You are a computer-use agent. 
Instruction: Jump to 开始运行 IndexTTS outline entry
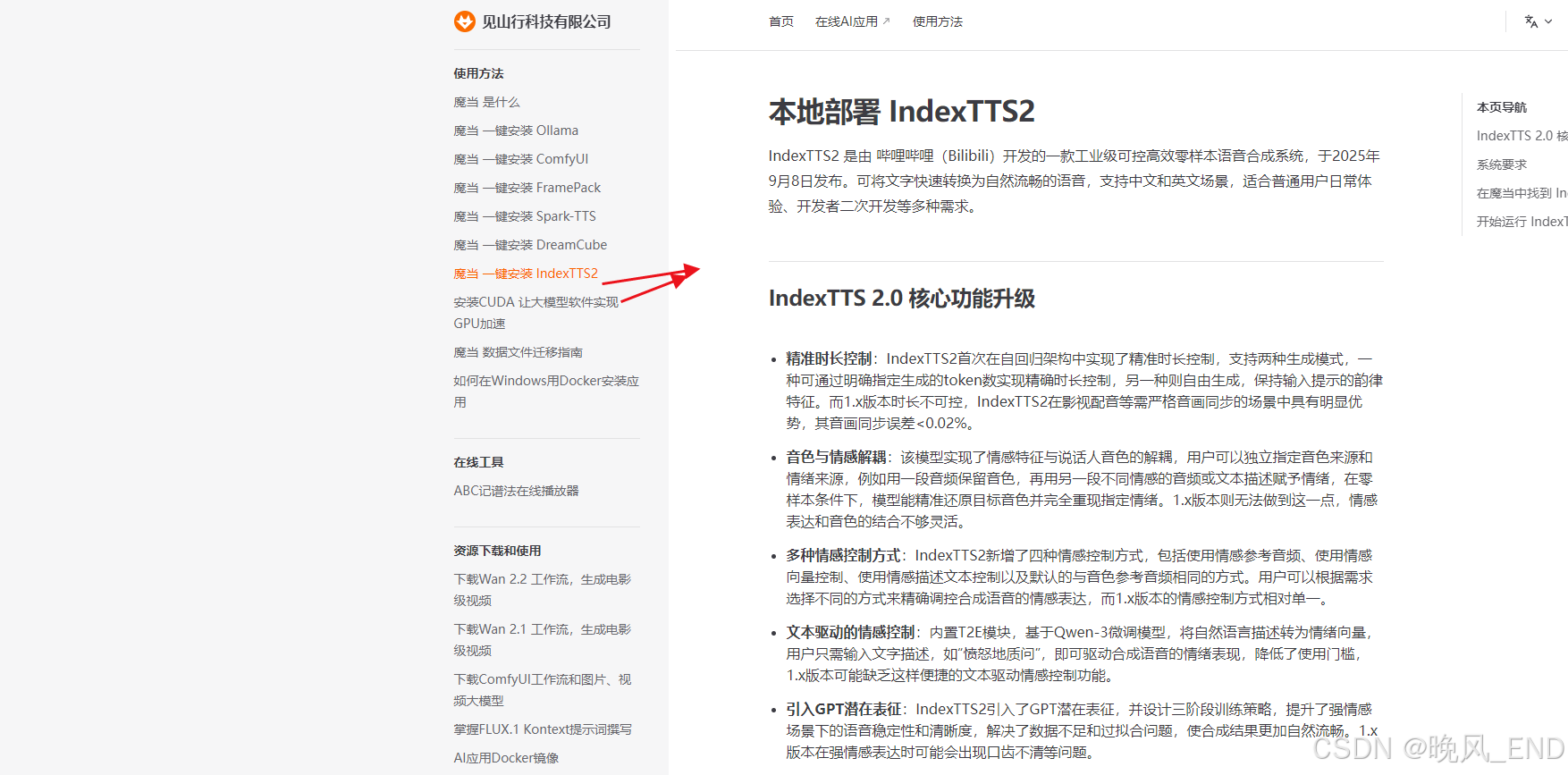[x=1522, y=222]
